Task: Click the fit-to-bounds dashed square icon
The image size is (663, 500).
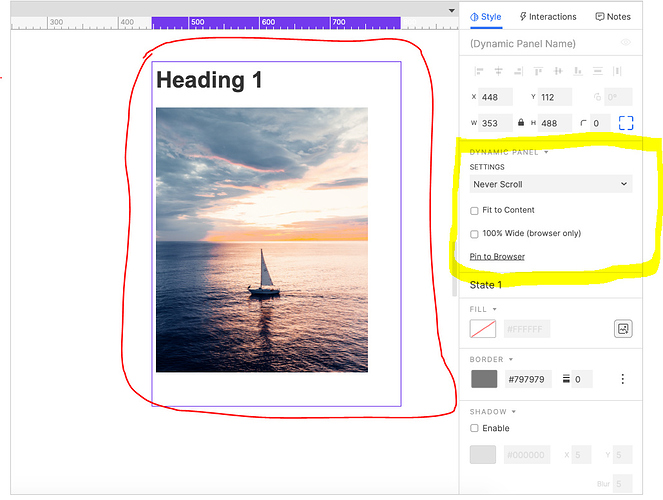Action: [626, 123]
